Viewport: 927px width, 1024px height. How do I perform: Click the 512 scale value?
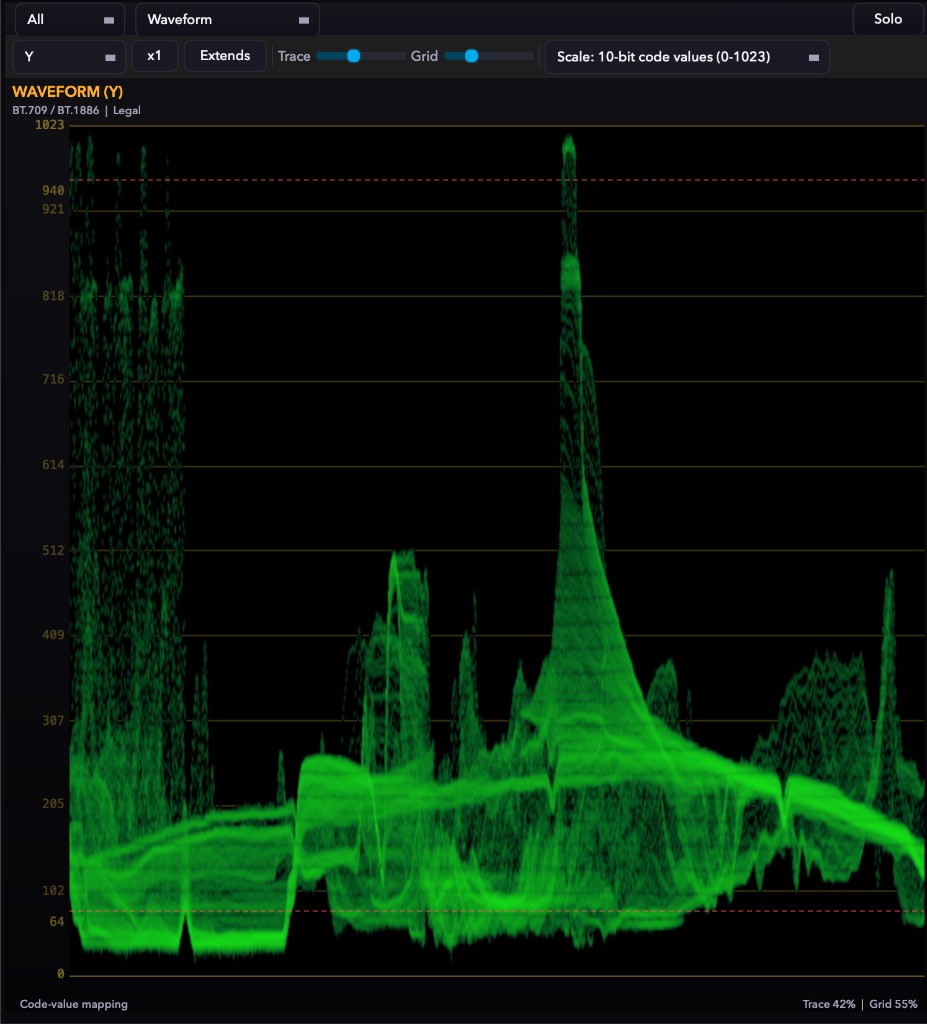(53, 551)
